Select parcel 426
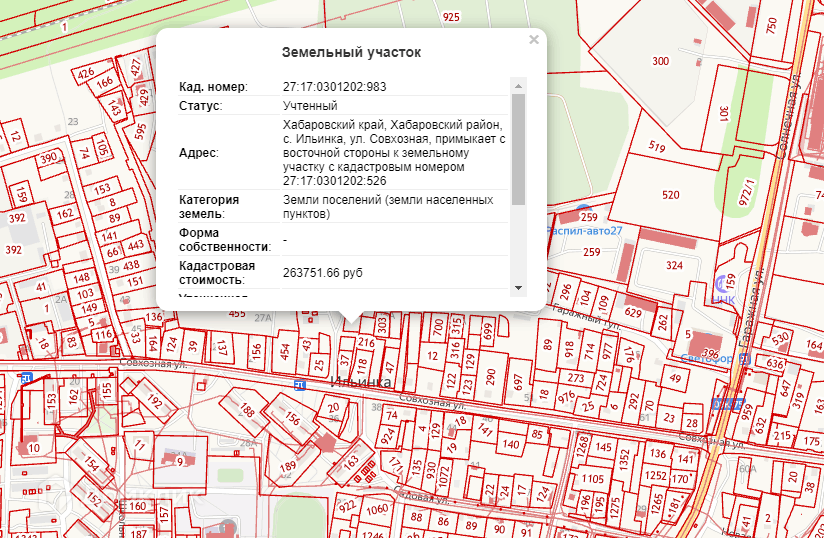The height and width of the screenshot is (538, 824). 86,74
